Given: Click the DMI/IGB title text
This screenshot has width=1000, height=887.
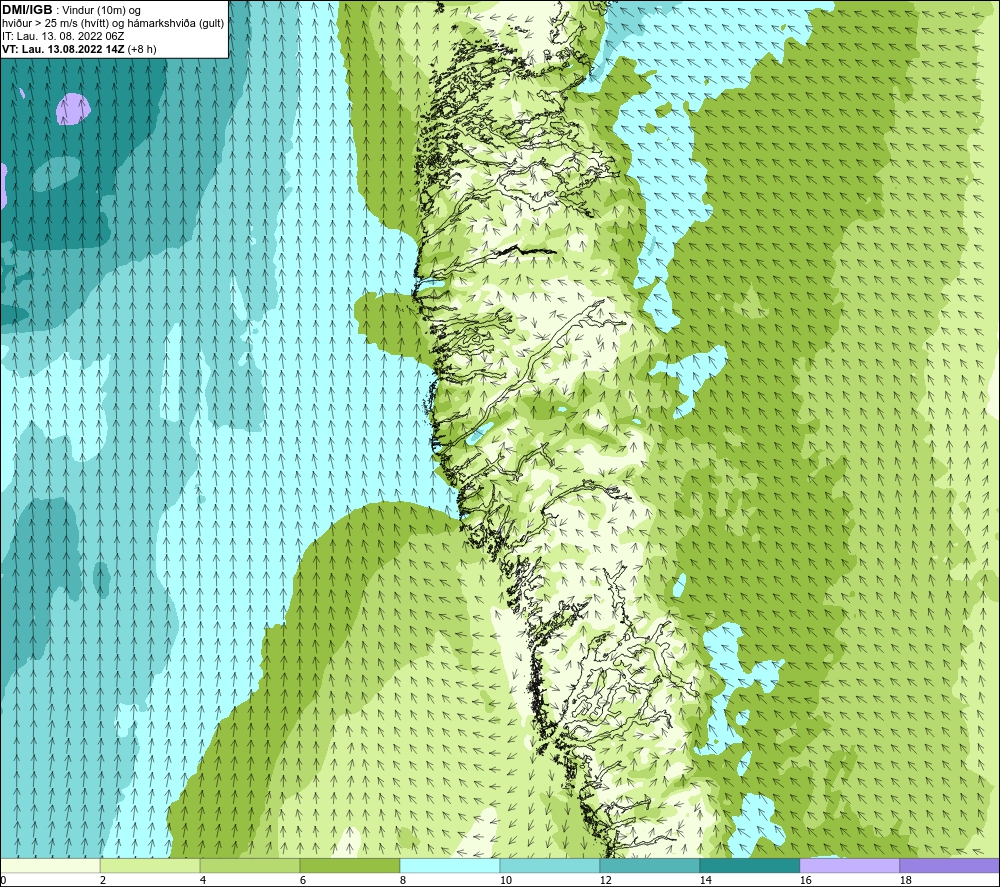Looking at the screenshot, I should point(27,10).
